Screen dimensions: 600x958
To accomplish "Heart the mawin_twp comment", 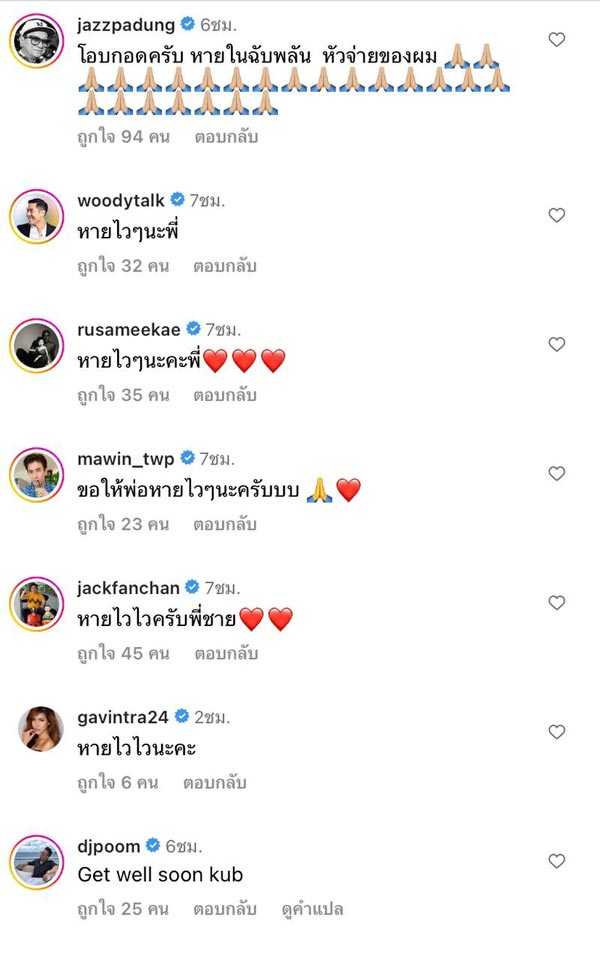I will pyautogui.click(x=557, y=473).
